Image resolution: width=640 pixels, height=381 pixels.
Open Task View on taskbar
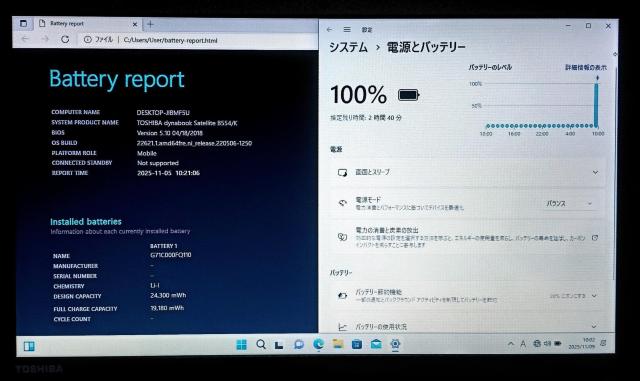pyautogui.click(x=279, y=345)
